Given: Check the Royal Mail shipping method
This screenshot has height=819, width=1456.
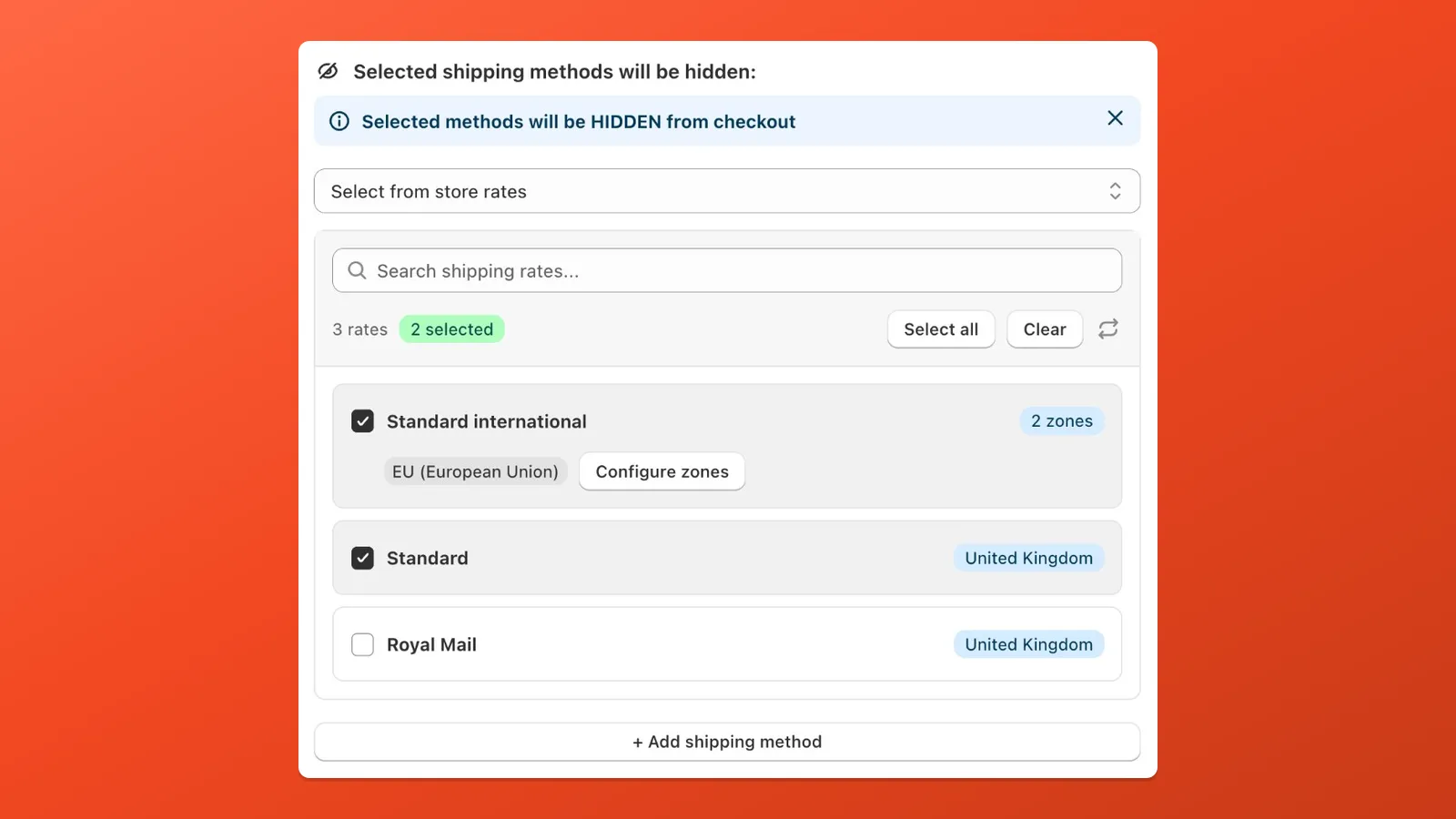Looking at the screenshot, I should coord(362,643).
